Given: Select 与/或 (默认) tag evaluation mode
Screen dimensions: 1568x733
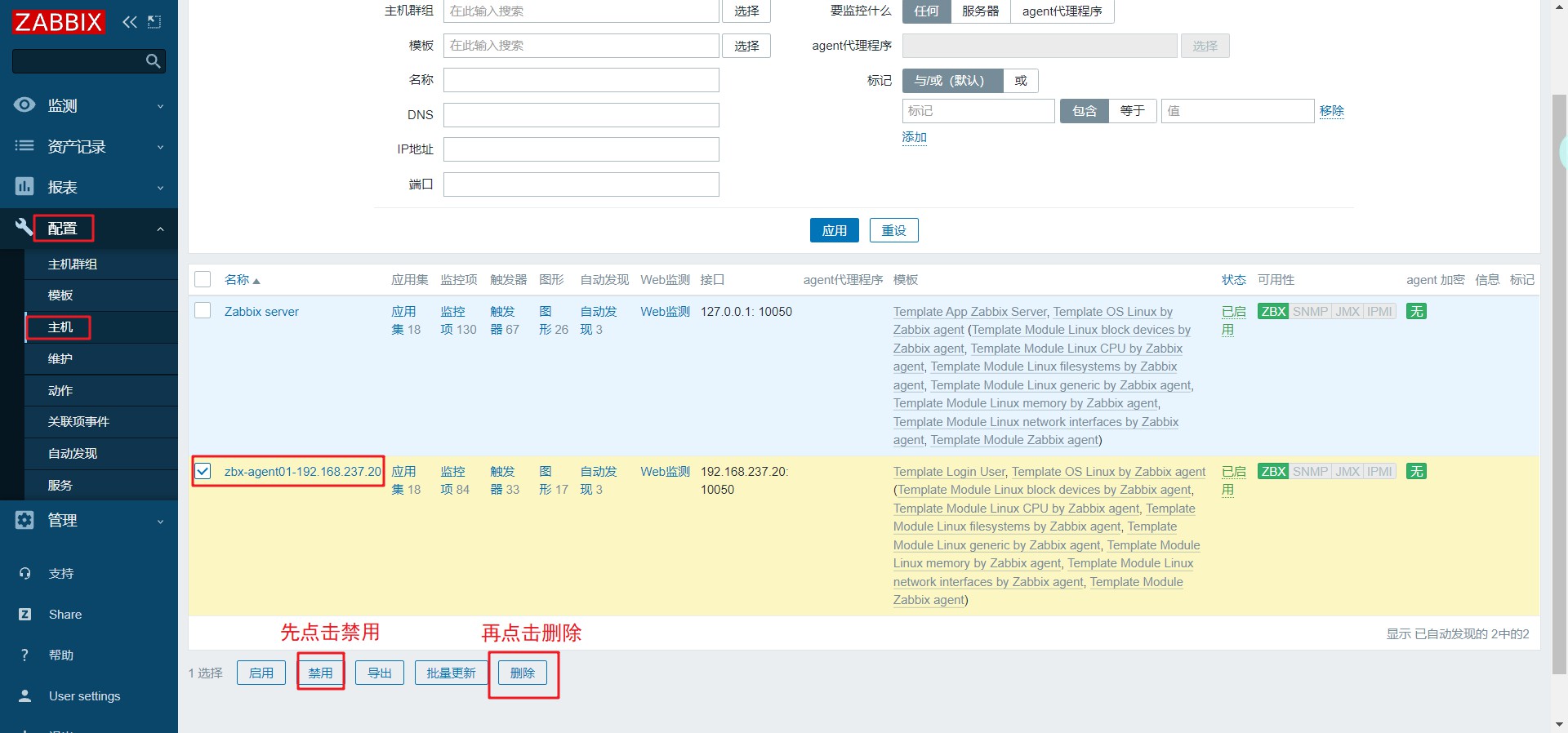Looking at the screenshot, I should (952, 80).
